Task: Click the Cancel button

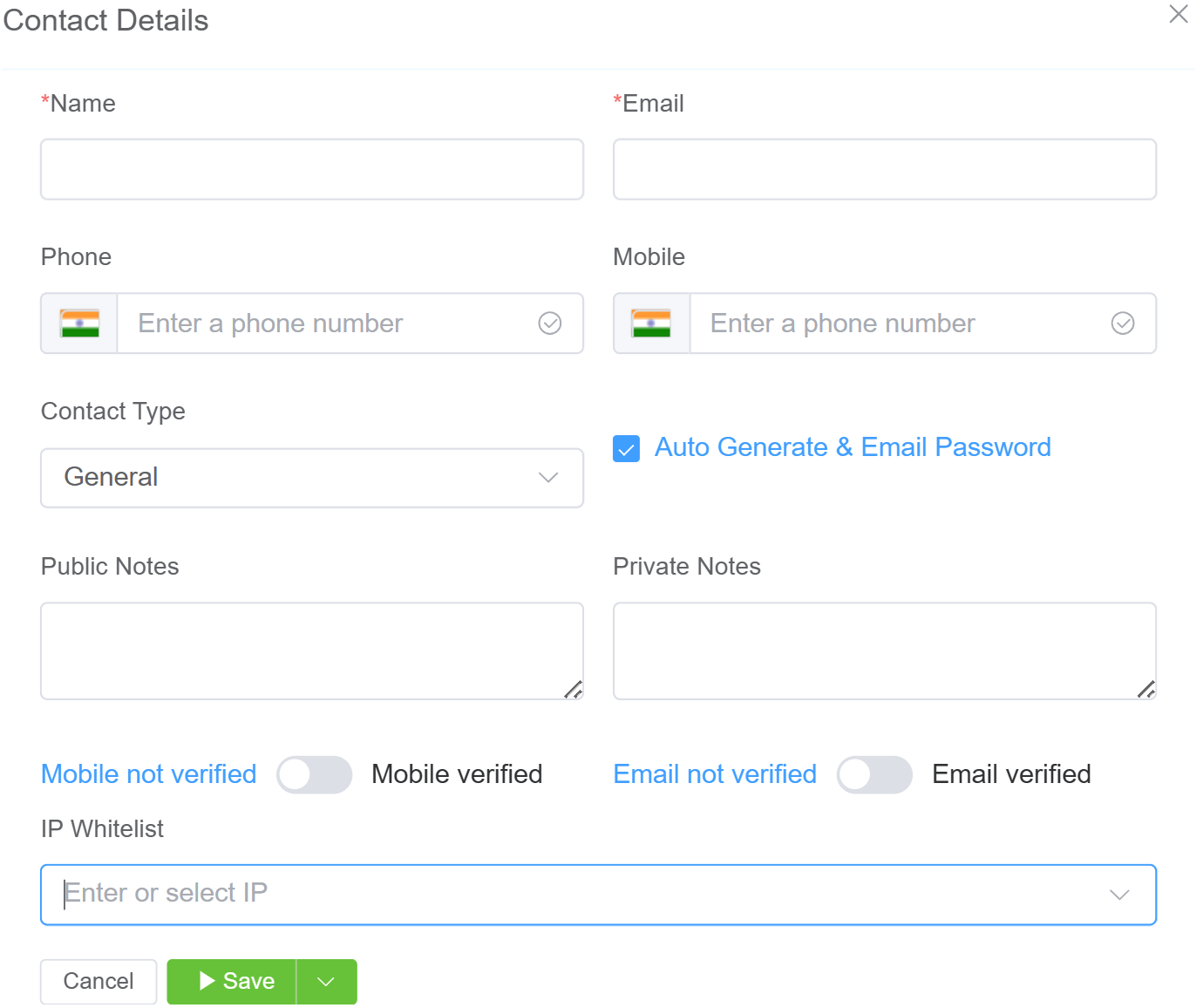Action: (x=99, y=982)
